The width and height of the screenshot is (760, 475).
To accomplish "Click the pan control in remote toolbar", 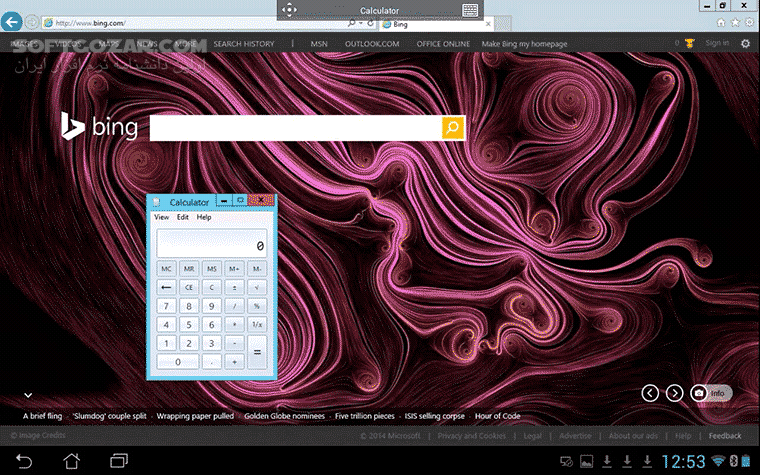I will click(x=288, y=10).
